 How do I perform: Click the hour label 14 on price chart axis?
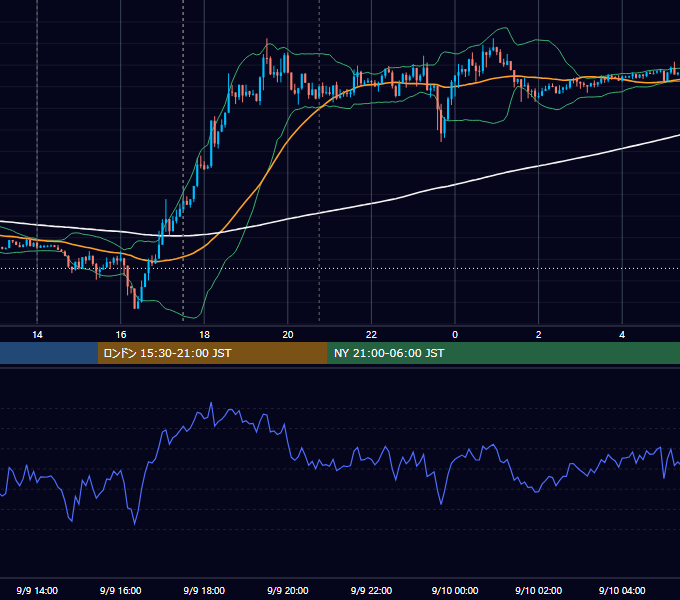click(x=37, y=335)
